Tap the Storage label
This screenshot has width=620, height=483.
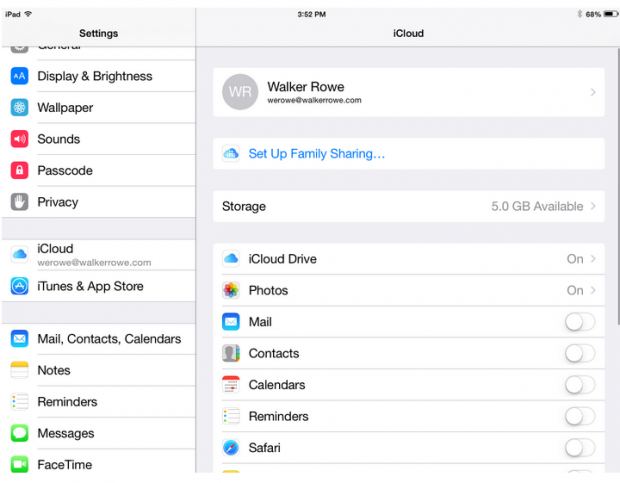[244, 206]
